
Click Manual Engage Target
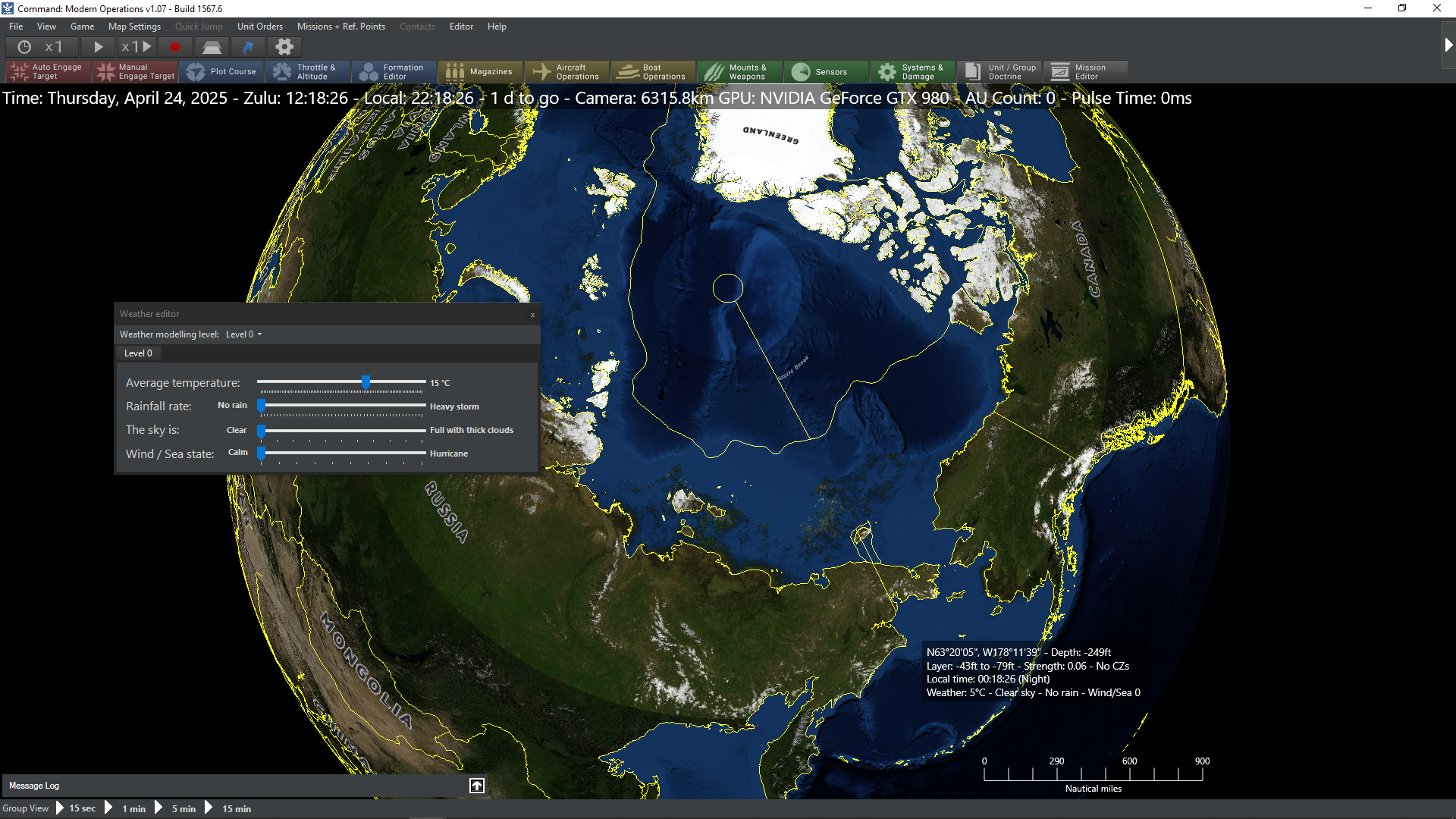pos(135,72)
